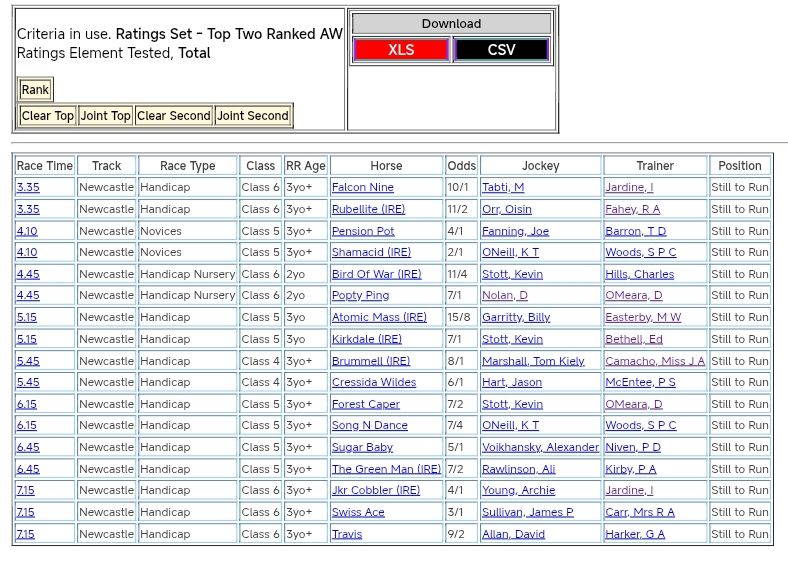Image resolution: width=788 pixels, height=566 pixels.
Task: Click the red XLS download button
Action: click(x=401, y=50)
